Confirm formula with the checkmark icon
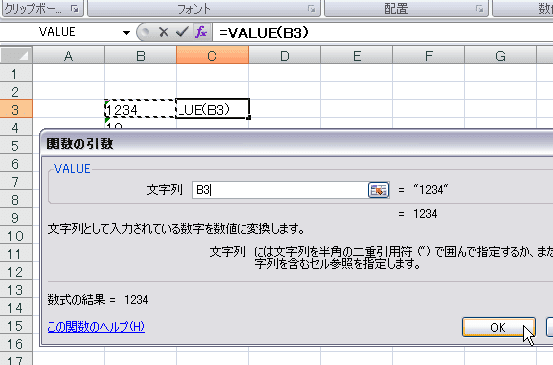 tap(182, 32)
